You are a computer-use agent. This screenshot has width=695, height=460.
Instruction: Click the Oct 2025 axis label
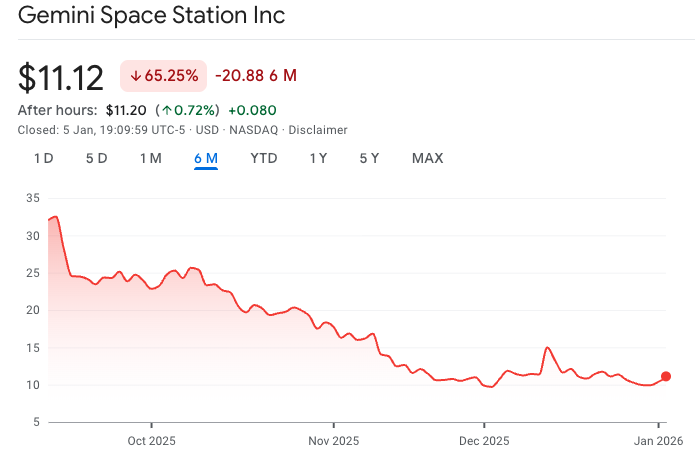coord(152,440)
